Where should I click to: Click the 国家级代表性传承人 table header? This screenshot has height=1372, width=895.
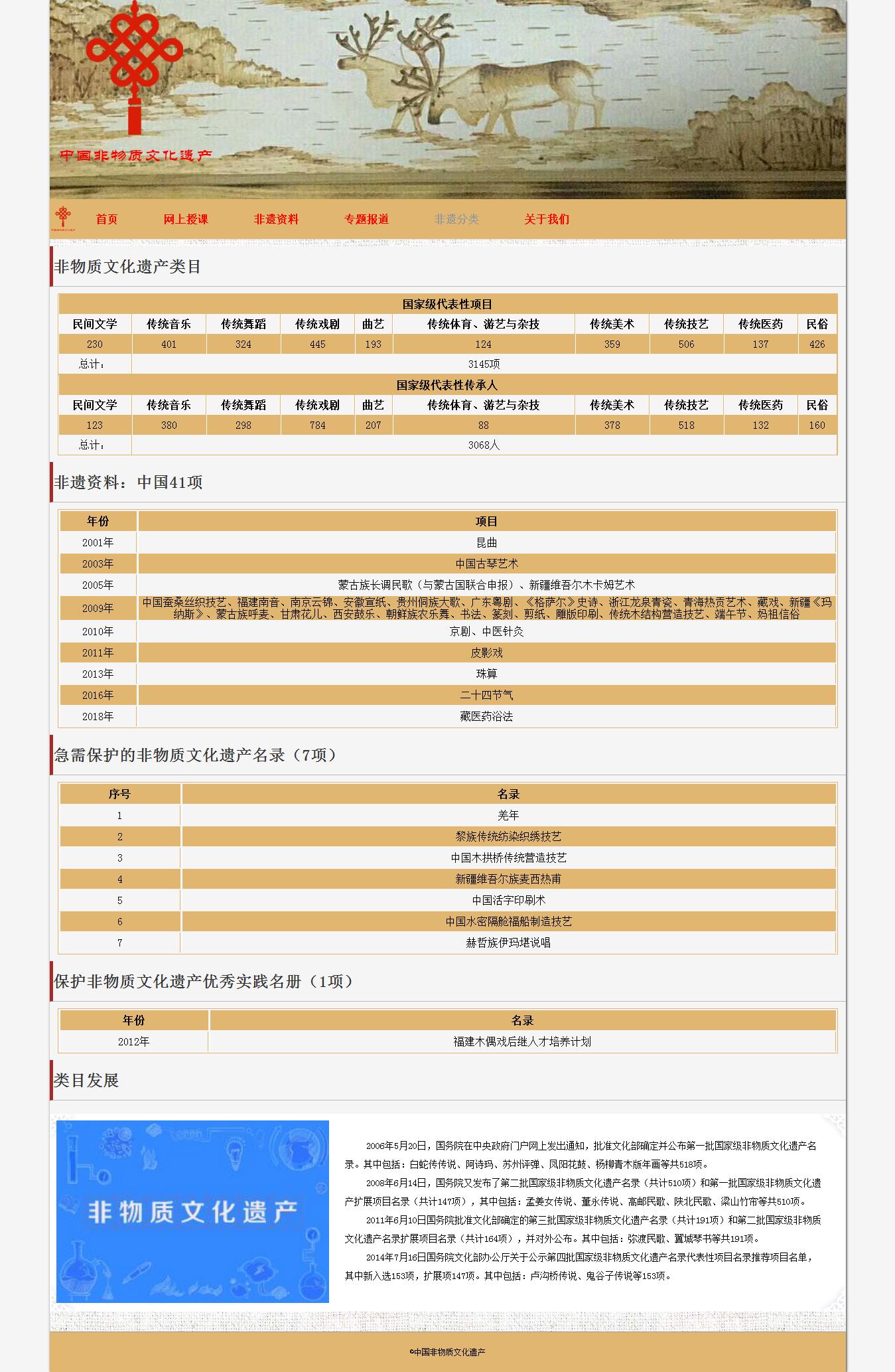coord(448,385)
